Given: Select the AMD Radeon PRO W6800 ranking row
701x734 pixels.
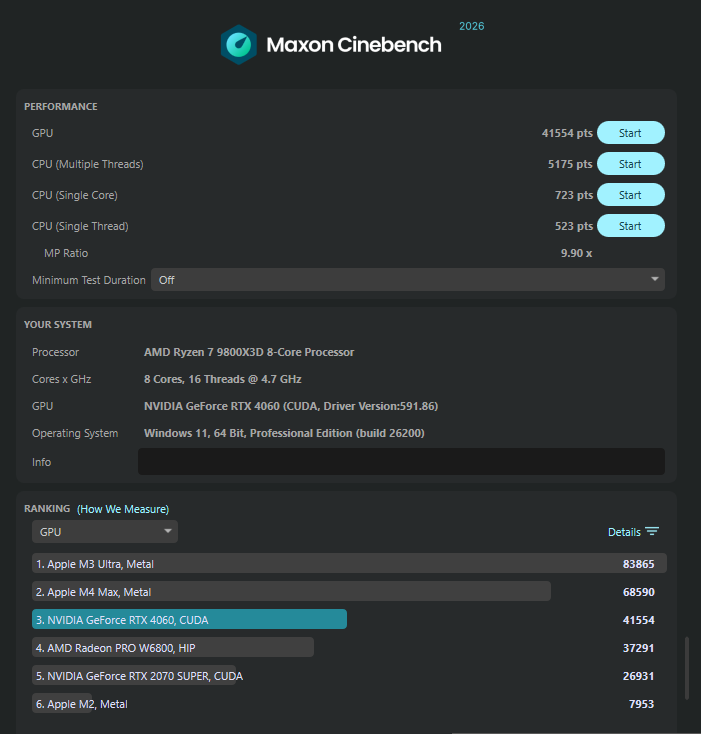Looking at the screenshot, I should pyautogui.click(x=349, y=648).
